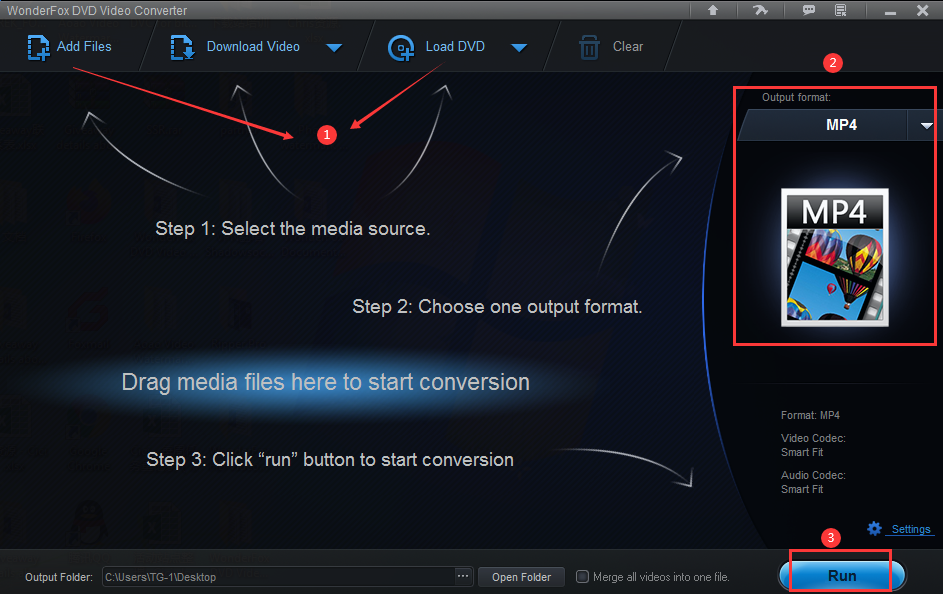This screenshot has width=943, height=594.
Task: Click the upgrade arrow icon in title bar
Action: 713,10
